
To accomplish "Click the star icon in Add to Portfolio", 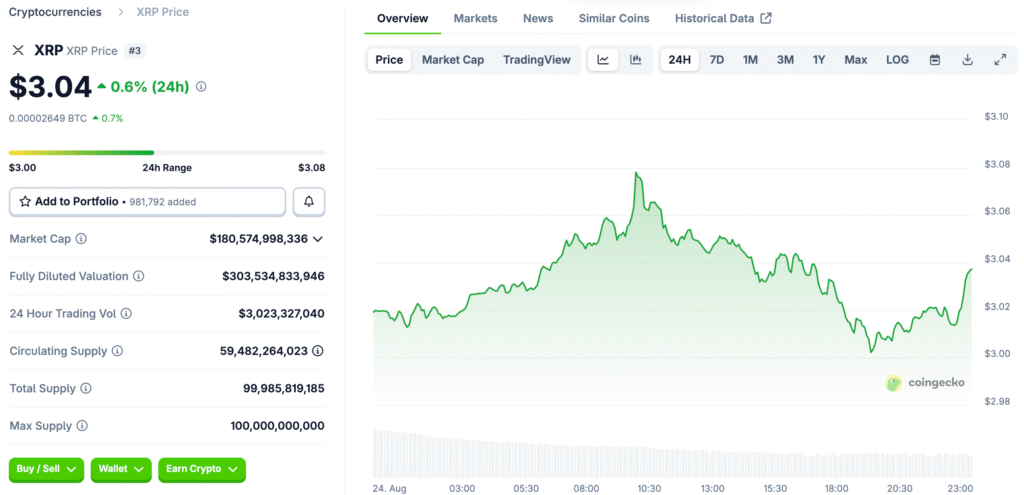I will (25, 202).
